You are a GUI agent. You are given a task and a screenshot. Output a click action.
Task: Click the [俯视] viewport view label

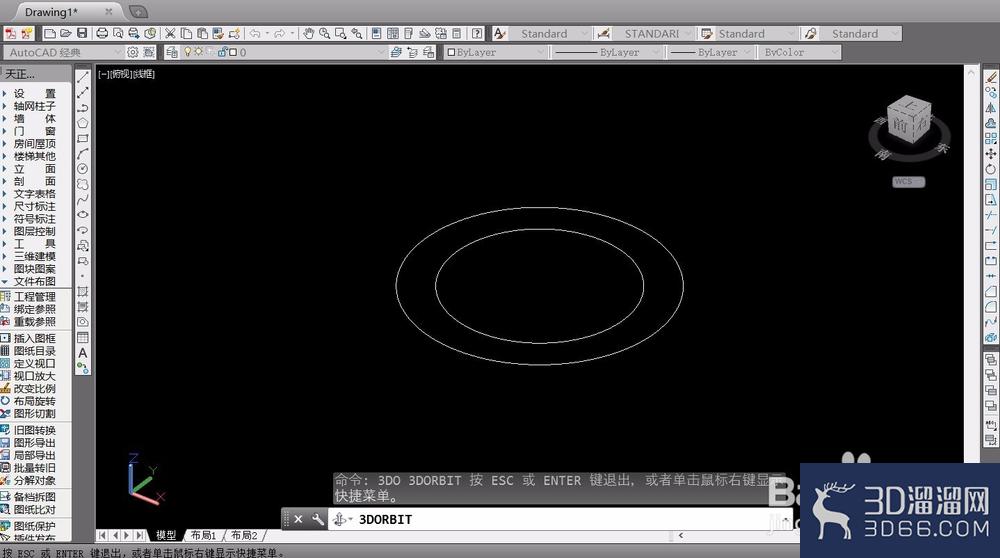pyautogui.click(x=121, y=74)
